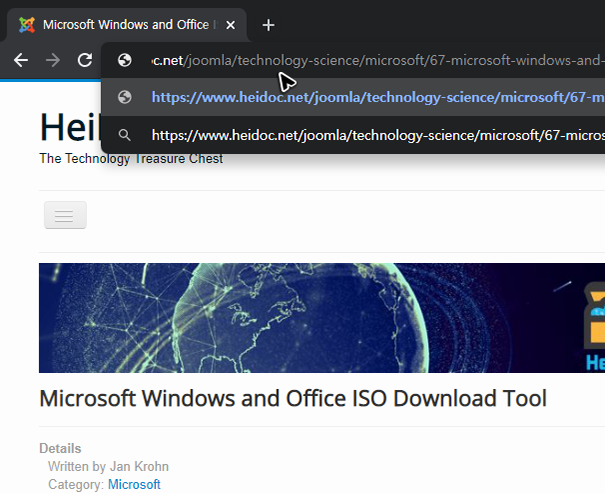
Task: Click the 'Details' label
Action: (x=60, y=449)
